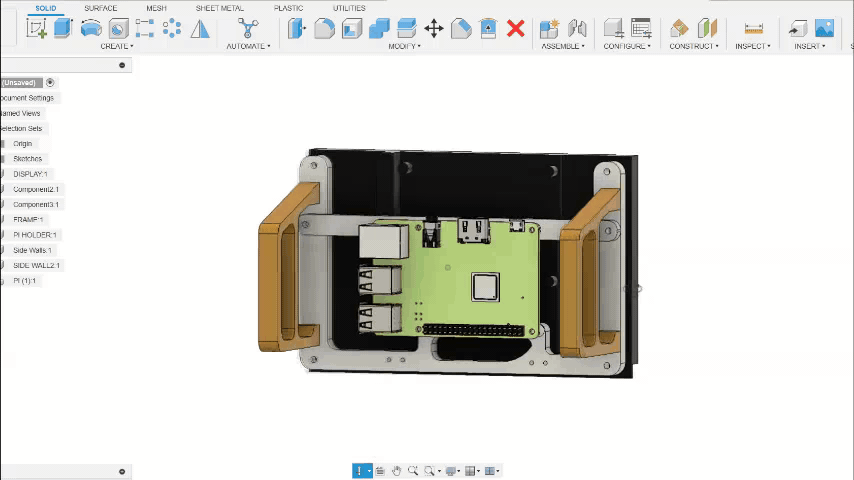Select the Measure ruler tool
Screen dimensions: 854x480
coord(753,29)
